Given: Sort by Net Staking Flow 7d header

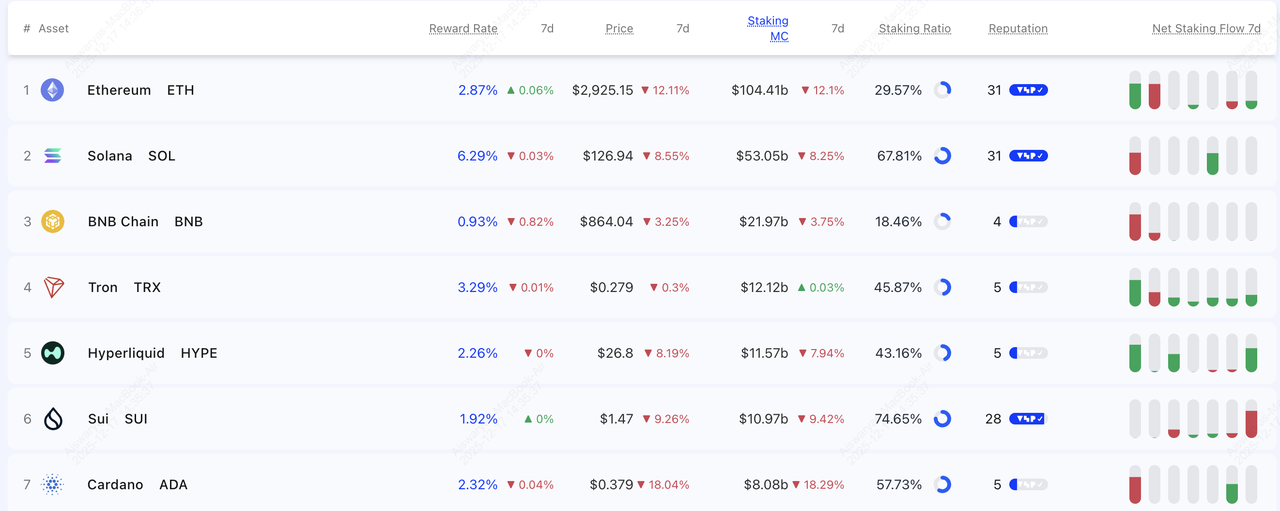Looking at the screenshot, I should pos(1206,29).
